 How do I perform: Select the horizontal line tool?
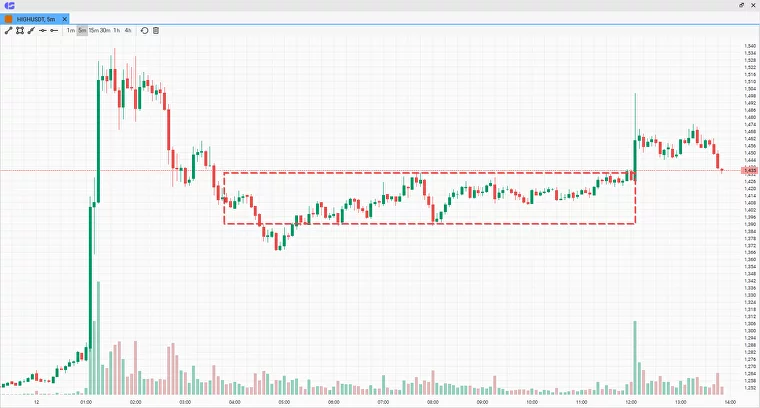click(x=43, y=31)
